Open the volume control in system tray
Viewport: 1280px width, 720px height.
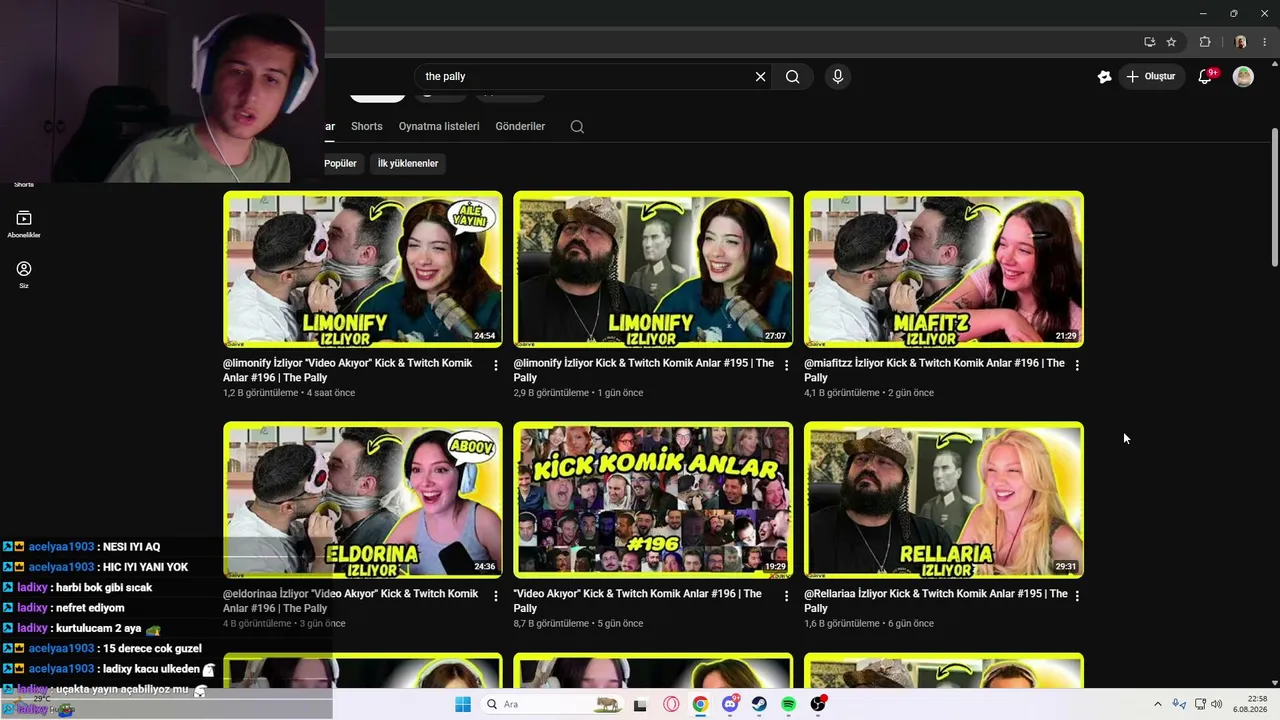point(1217,704)
